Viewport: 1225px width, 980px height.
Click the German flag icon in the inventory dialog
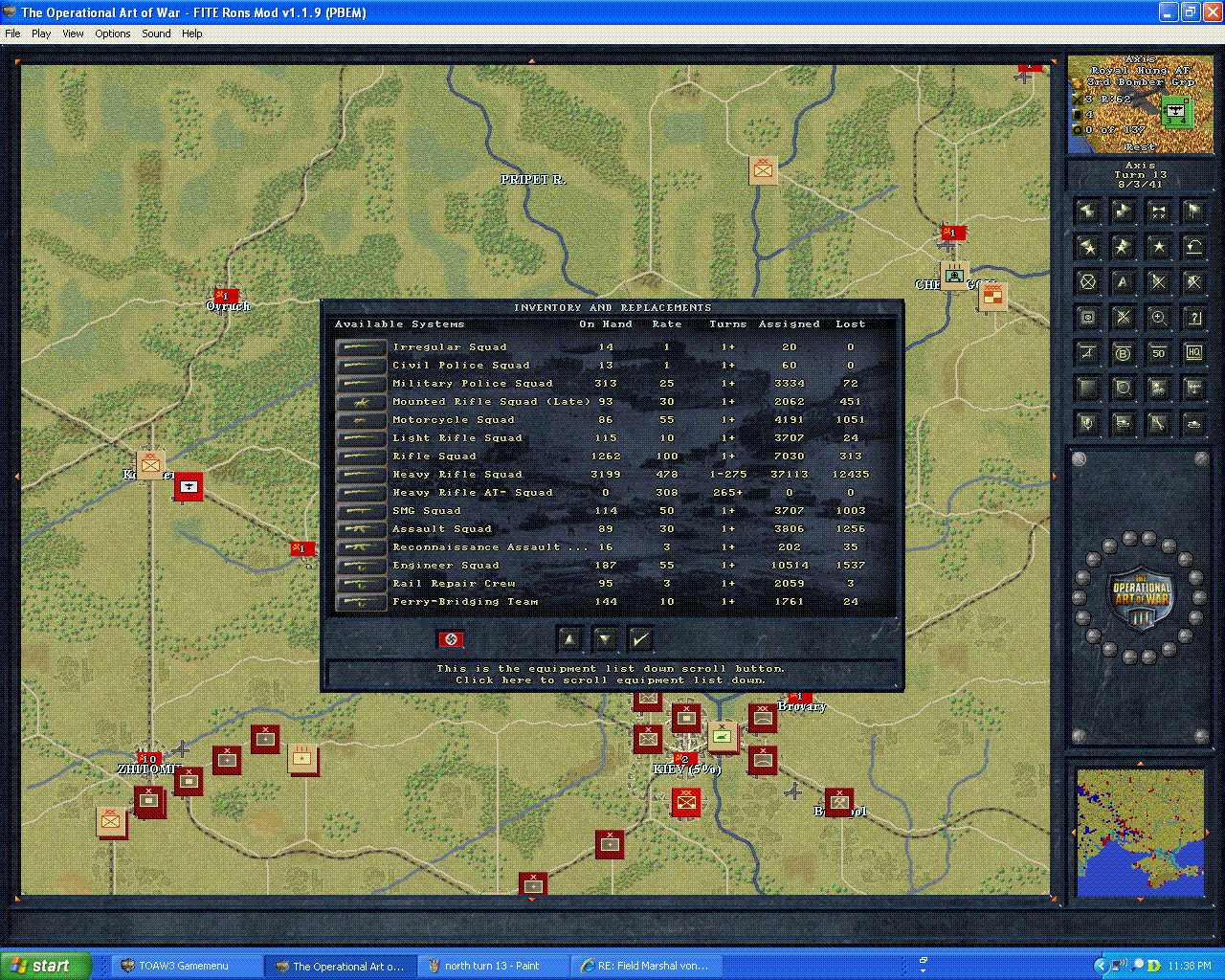click(x=452, y=638)
